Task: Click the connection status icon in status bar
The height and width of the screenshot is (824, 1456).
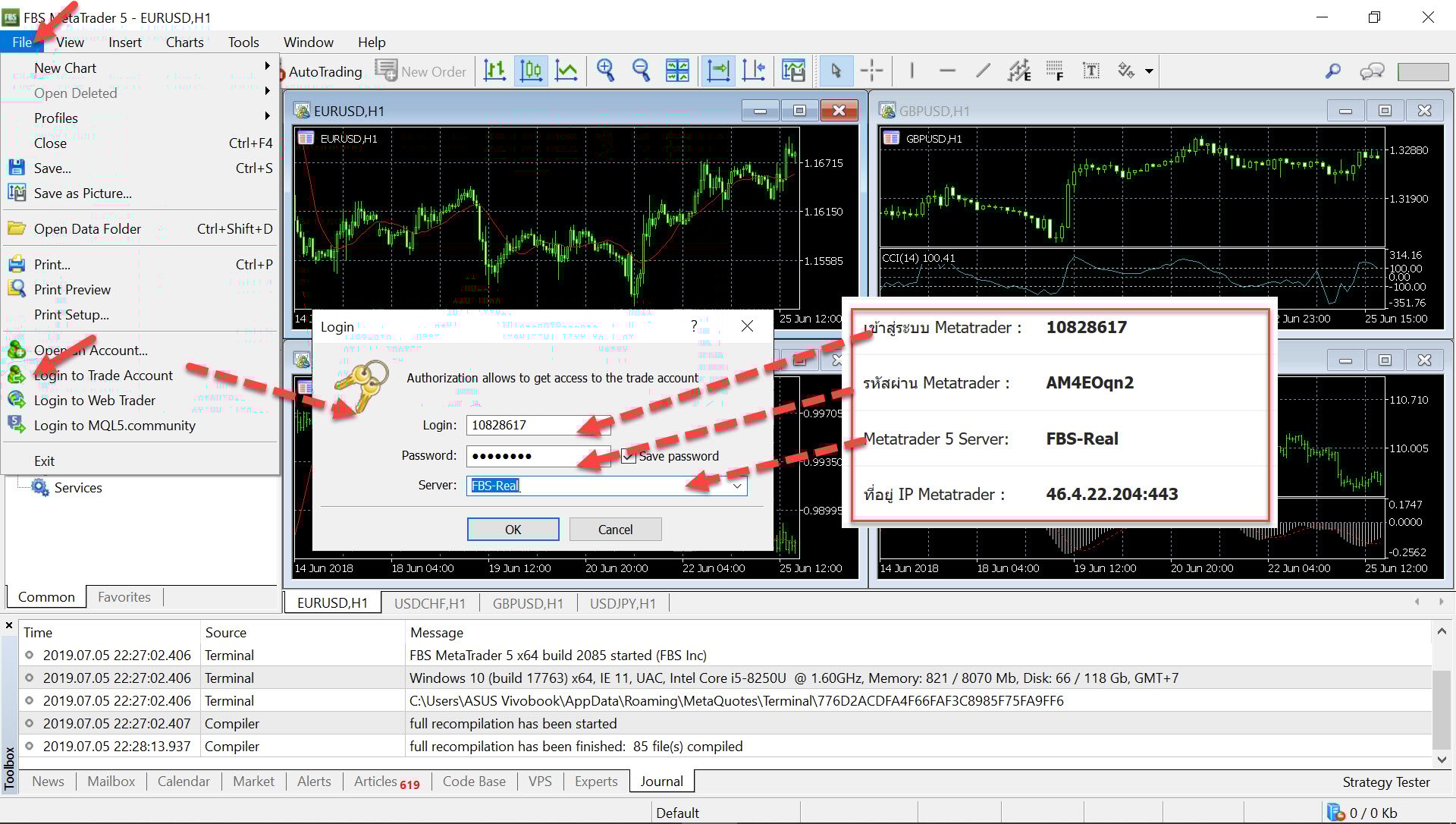Action: pyautogui.click(x=1335, y=813)
